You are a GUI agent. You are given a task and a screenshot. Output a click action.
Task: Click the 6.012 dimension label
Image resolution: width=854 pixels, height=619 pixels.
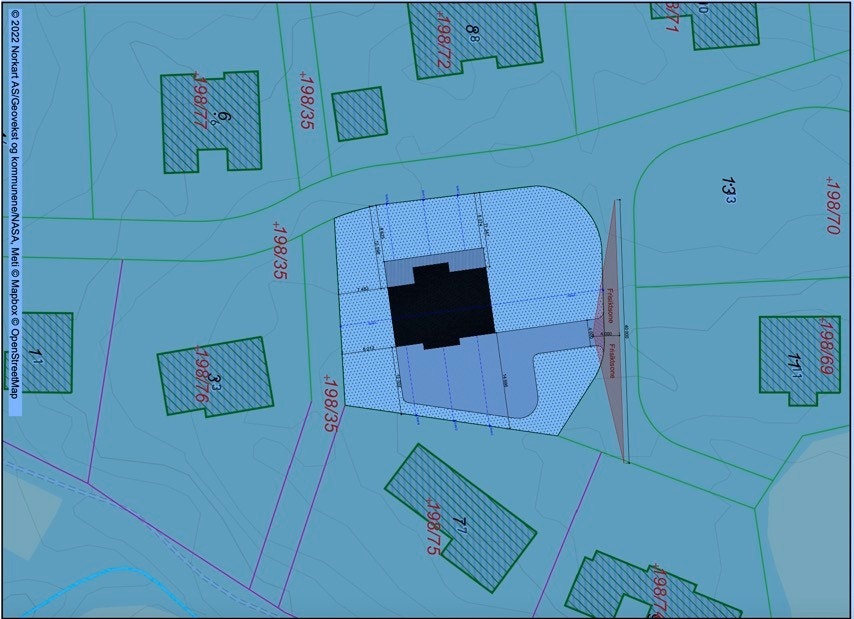[x=368, y=349]
